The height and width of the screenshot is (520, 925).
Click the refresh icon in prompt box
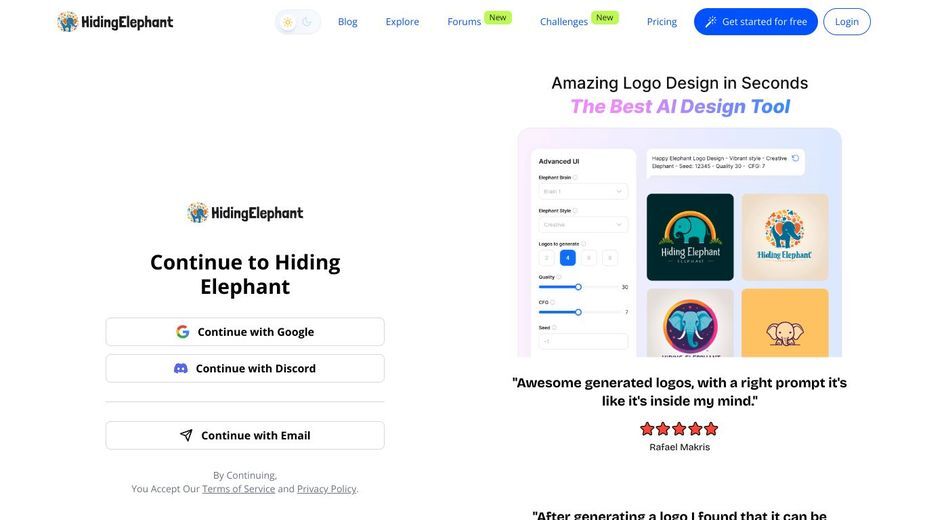tap(795, 158)
